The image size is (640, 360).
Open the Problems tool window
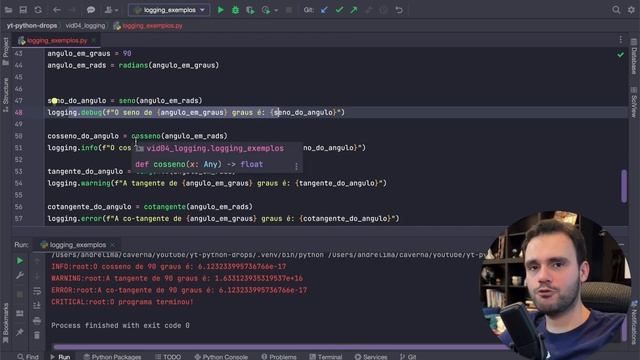(279, 356)
